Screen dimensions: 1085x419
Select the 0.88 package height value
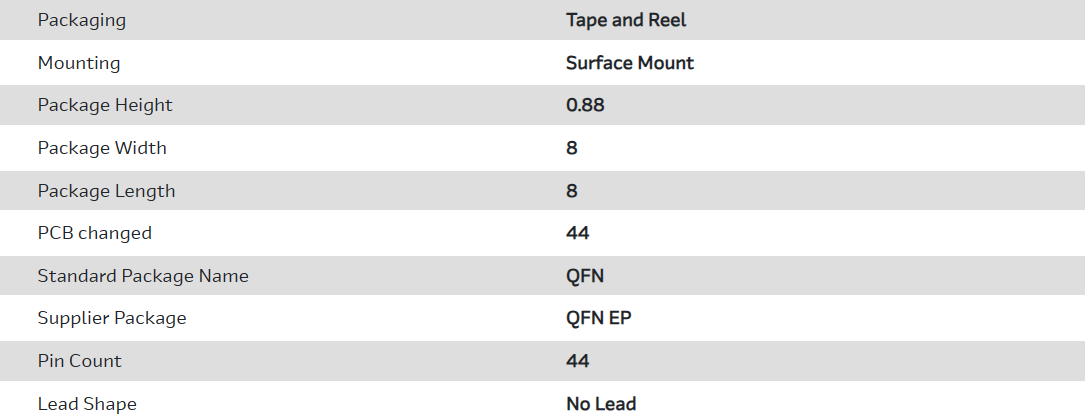pyautogui.click(x=585, y=105)
